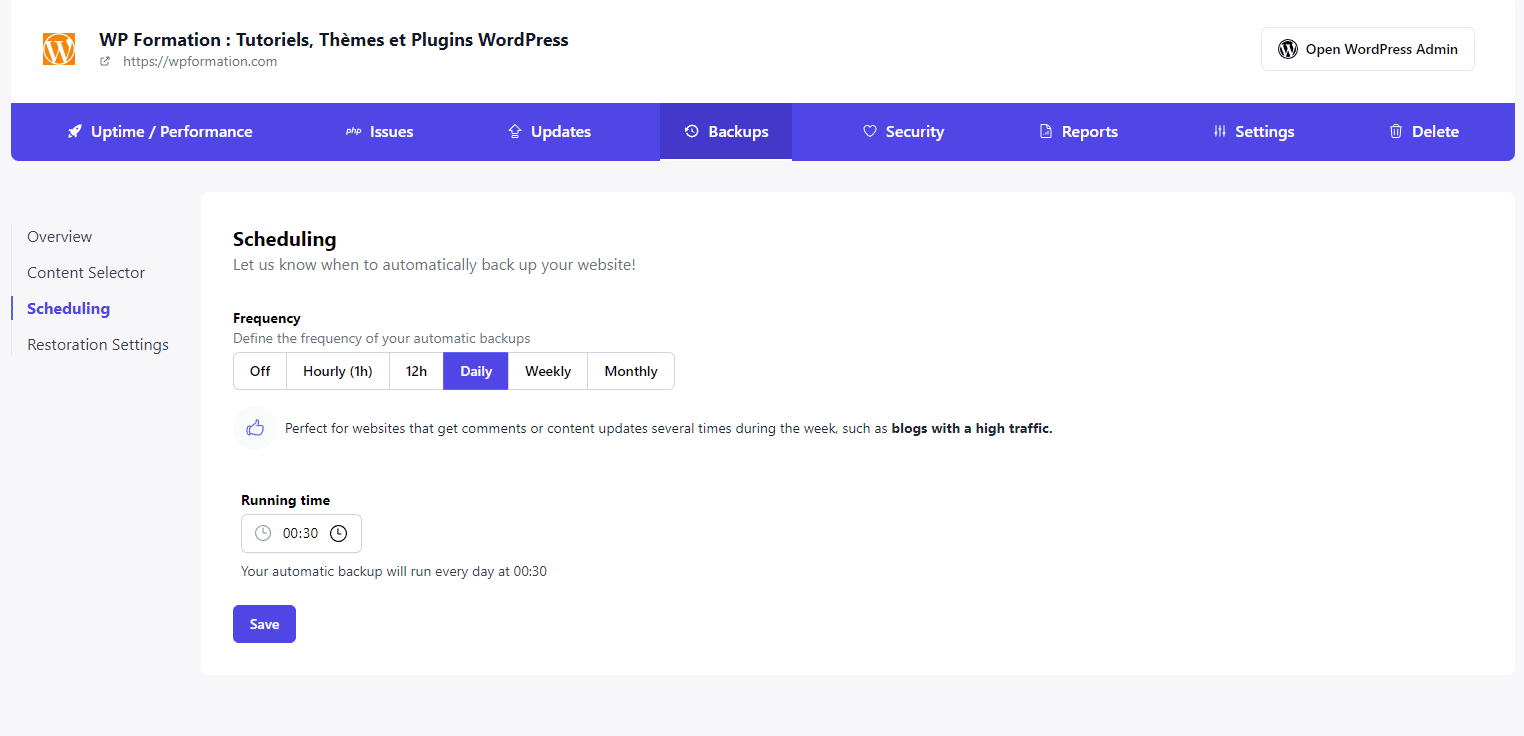Click the orange WordPress site logo
Screen dimensions: 1524x736
pyautogui.click(x=59, y=49)
